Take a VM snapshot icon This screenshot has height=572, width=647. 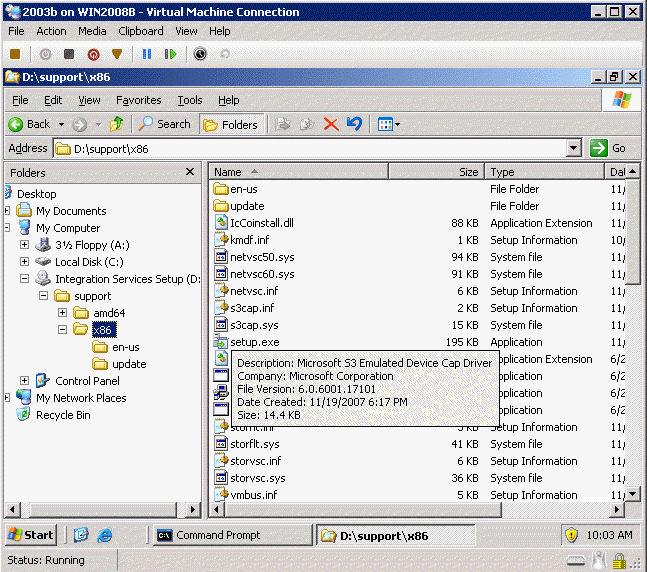coord(200,54)
